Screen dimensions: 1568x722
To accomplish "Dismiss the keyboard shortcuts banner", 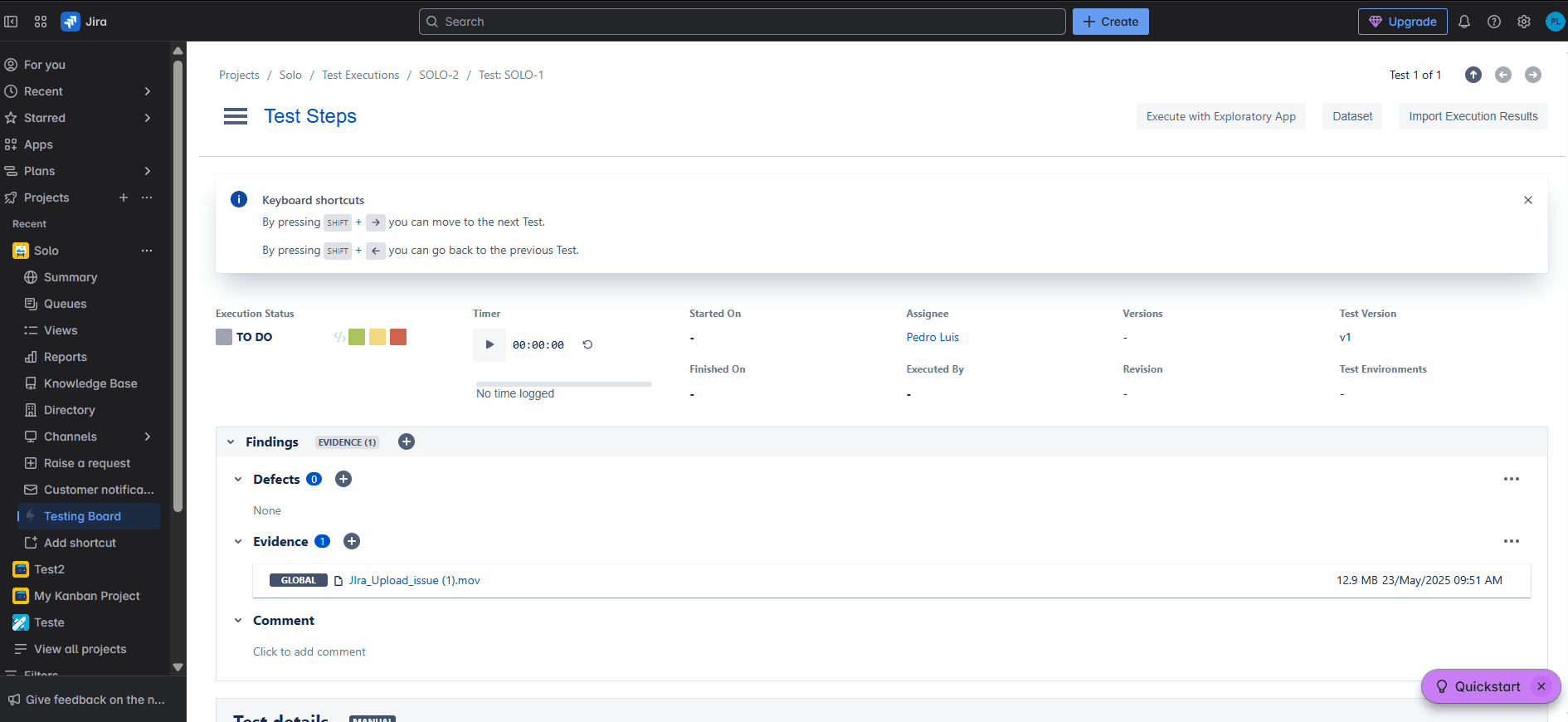I will click(x=1528, y=200).
